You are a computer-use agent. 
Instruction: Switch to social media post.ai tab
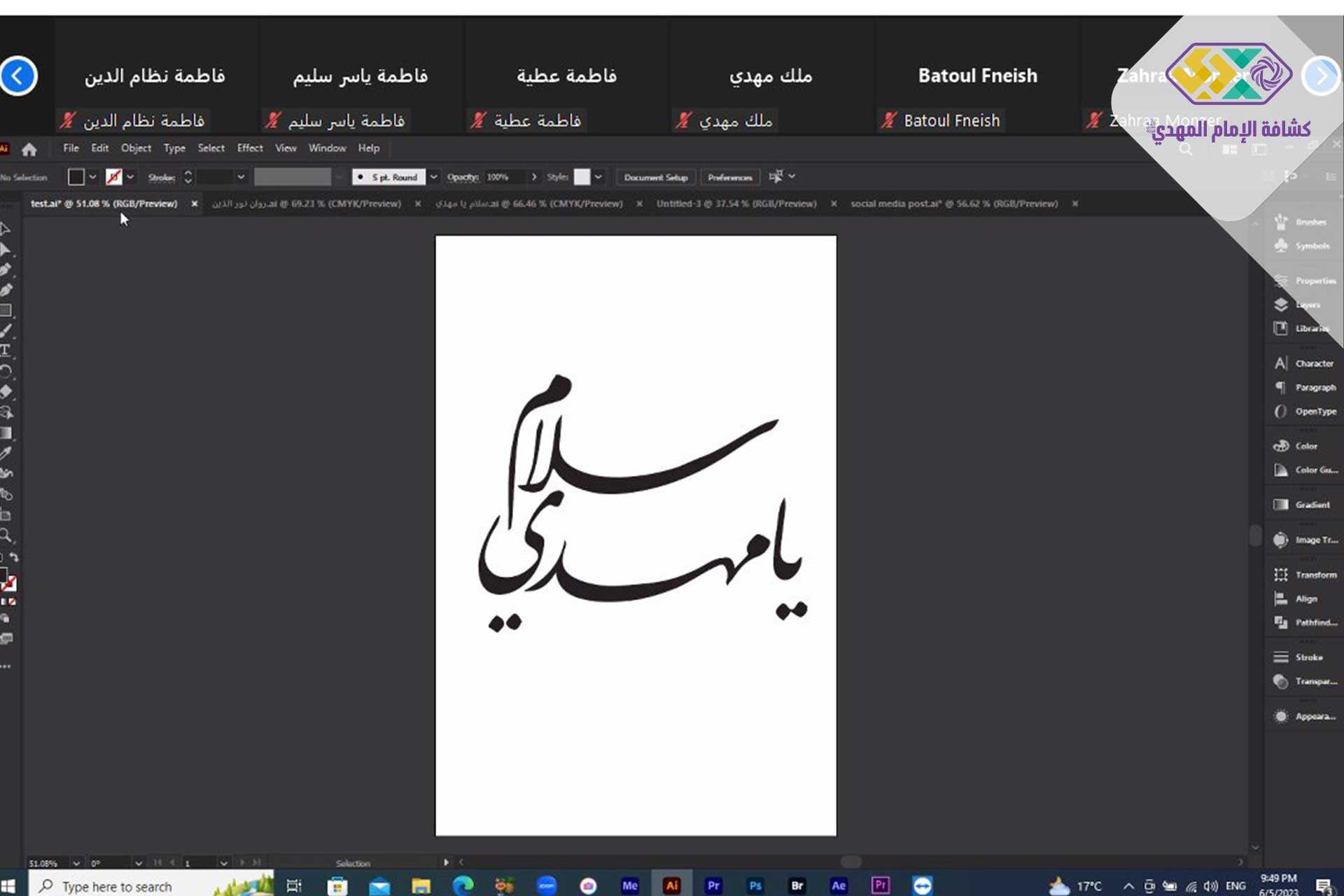tap(953, 204)
